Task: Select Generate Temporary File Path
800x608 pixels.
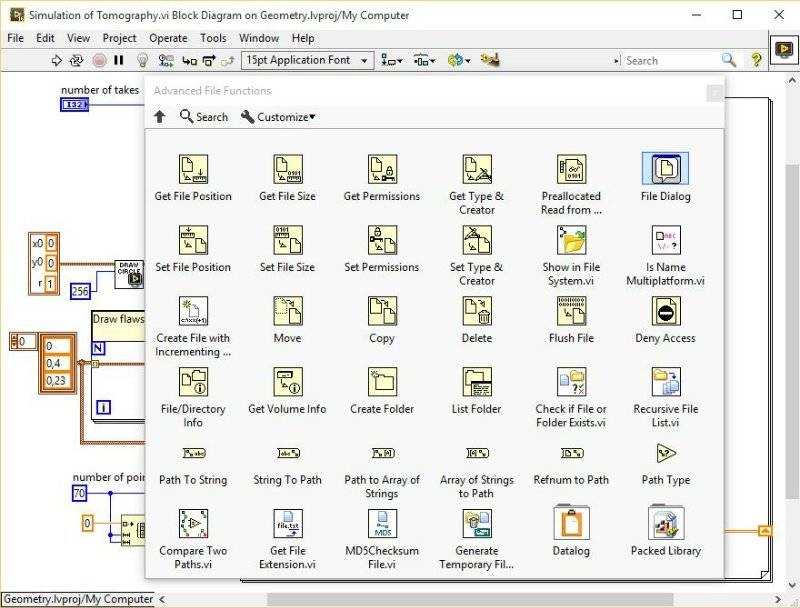Action: (477, 524)
